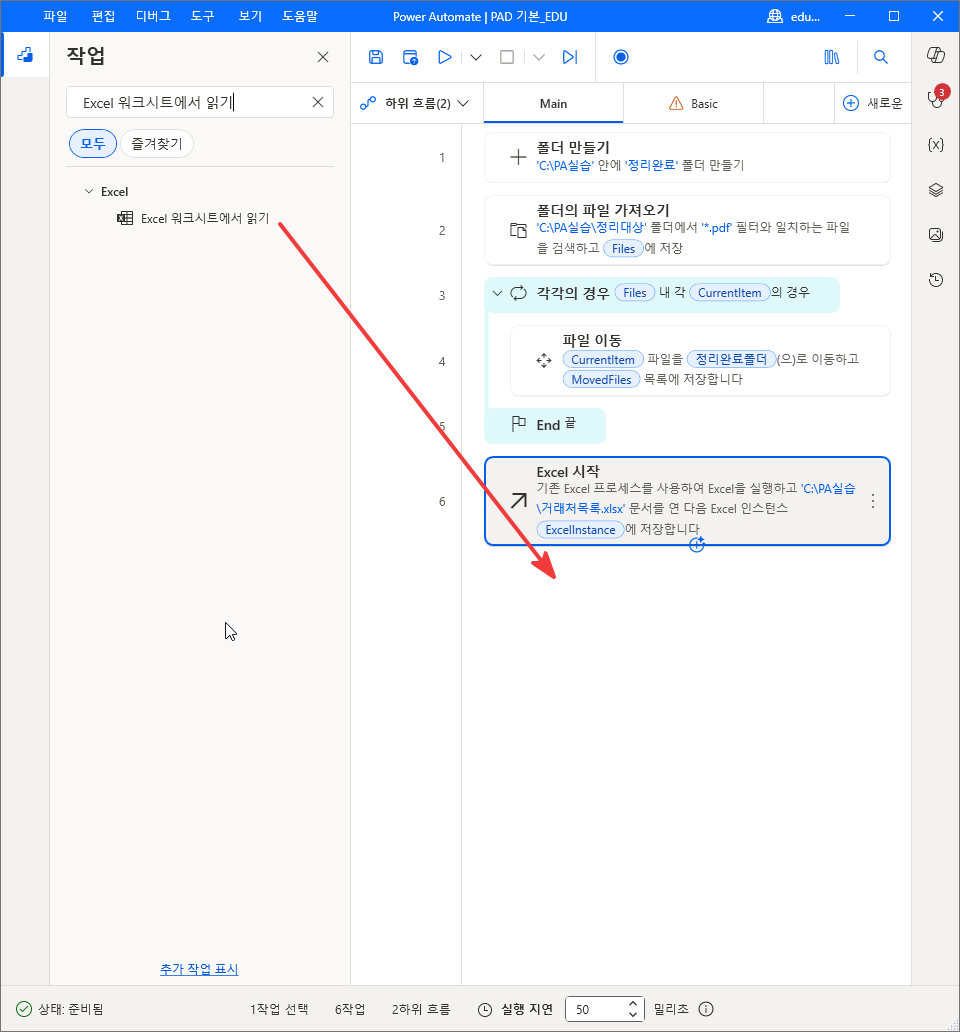Open the 디버그 menu

pyautogui.click(x=153, y=16)
